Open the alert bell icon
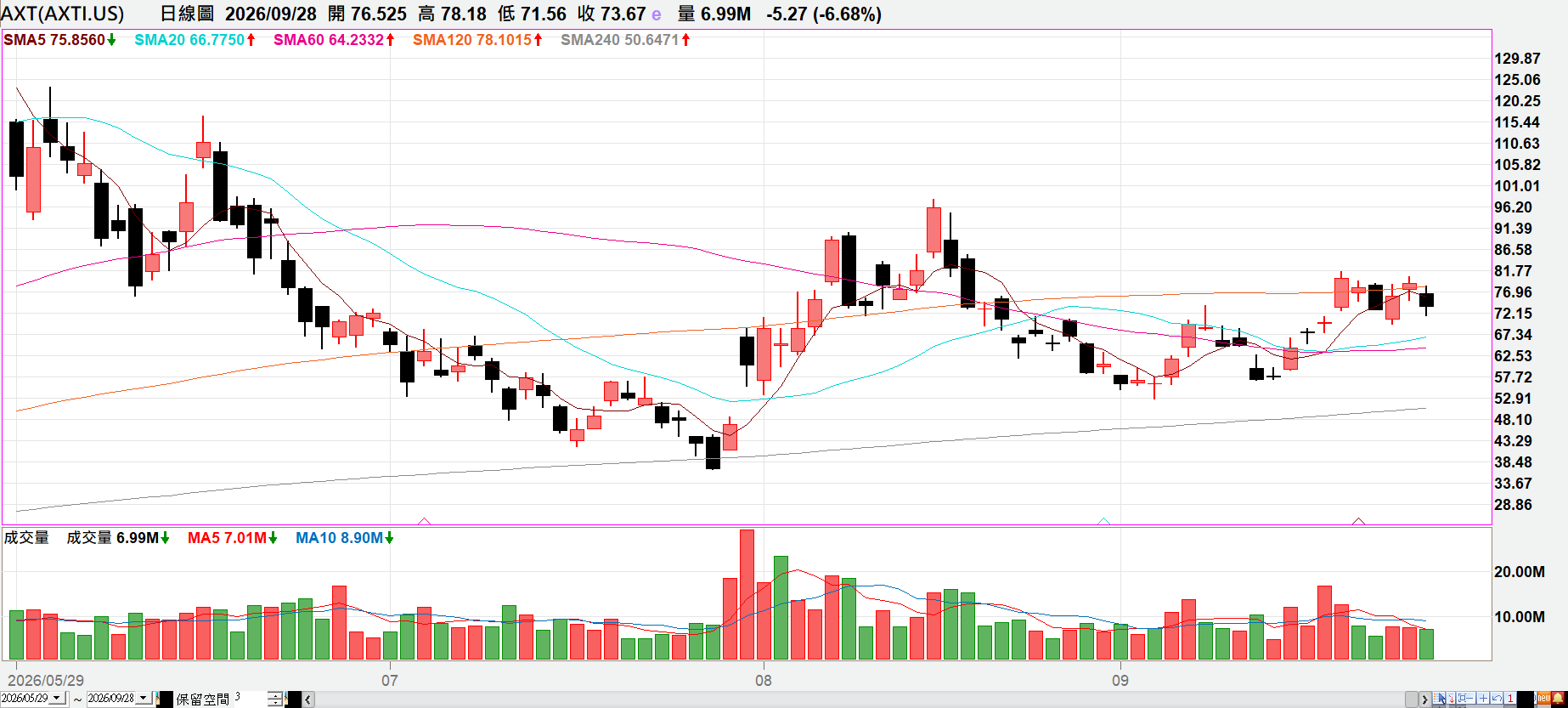 [1558, 698]
